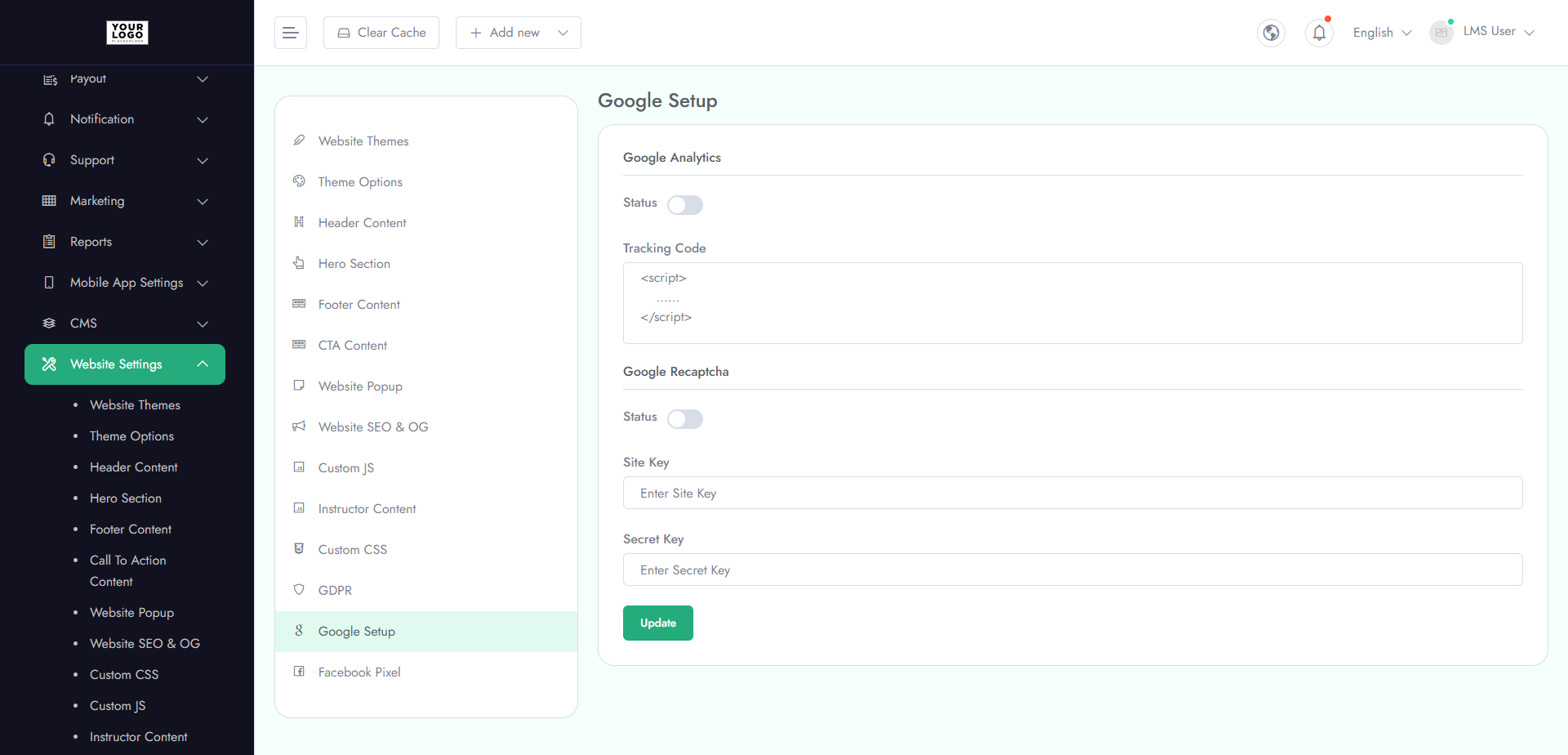This screenshot has width=1568, height=755.
Task: Click the note icon beside Website Popup
Action: coord(299,386)
